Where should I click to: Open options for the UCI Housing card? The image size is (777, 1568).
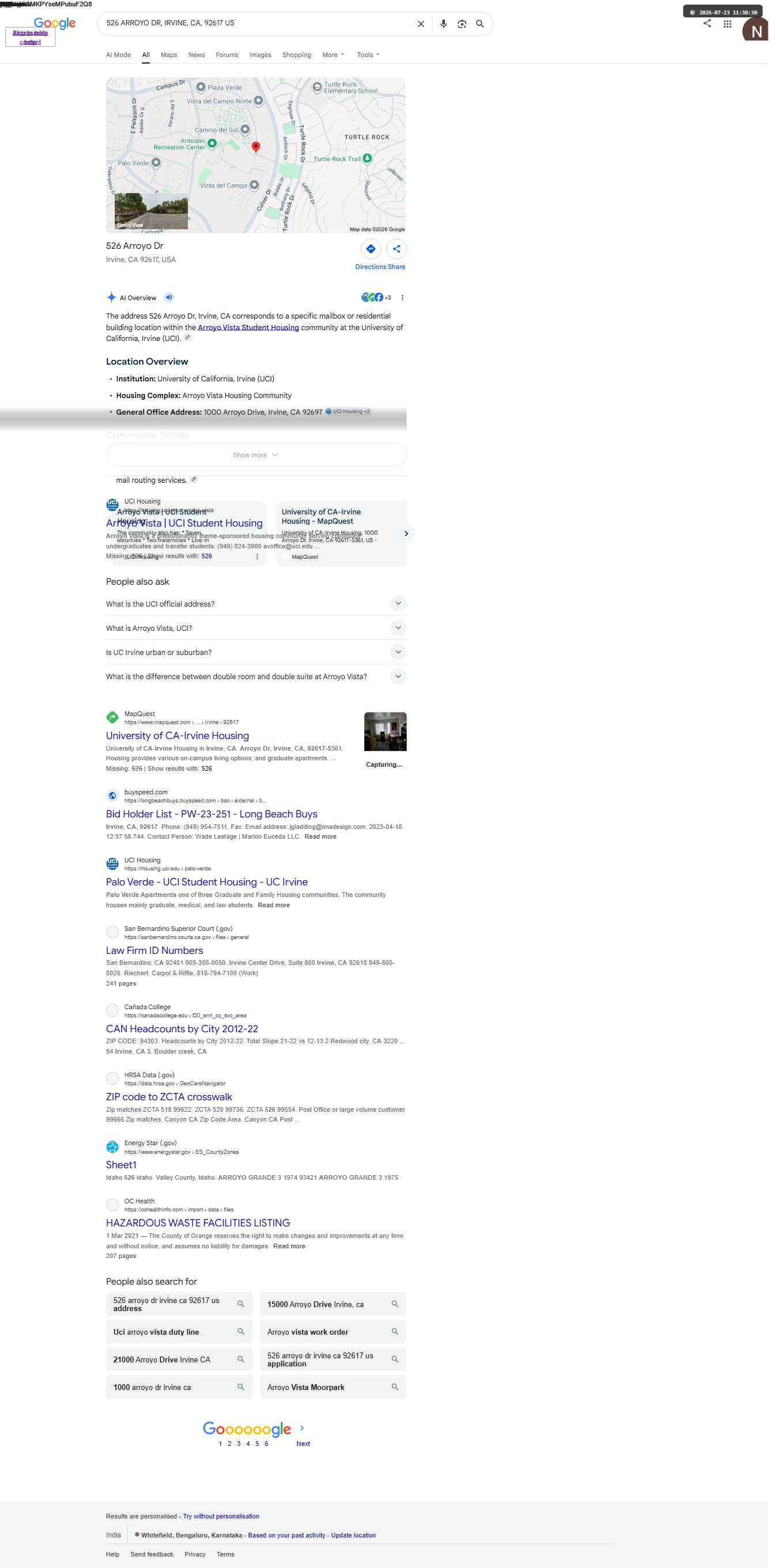257,556
